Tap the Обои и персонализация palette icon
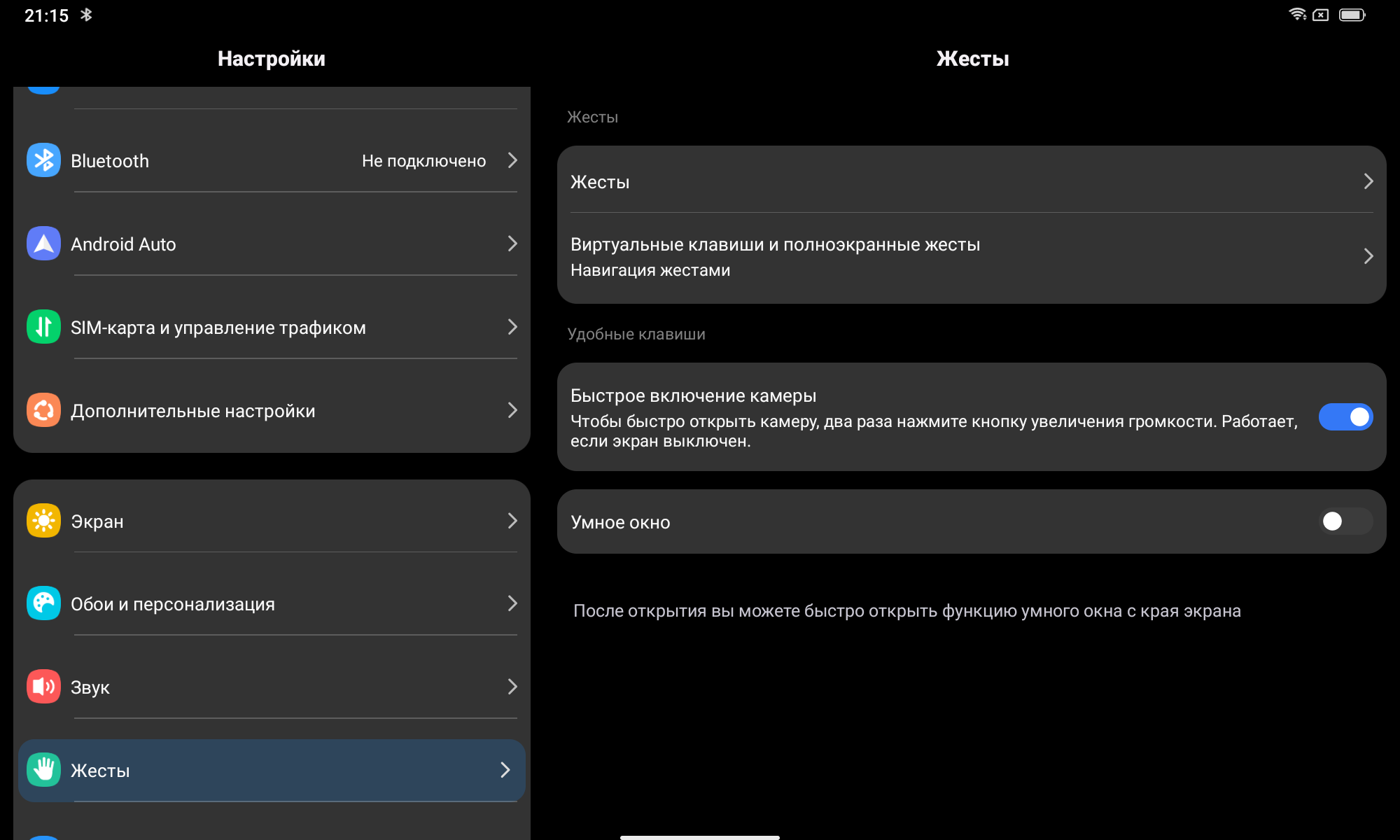Screen dimensions: 1400x840 pyautogui.click(x=43, y=603)
